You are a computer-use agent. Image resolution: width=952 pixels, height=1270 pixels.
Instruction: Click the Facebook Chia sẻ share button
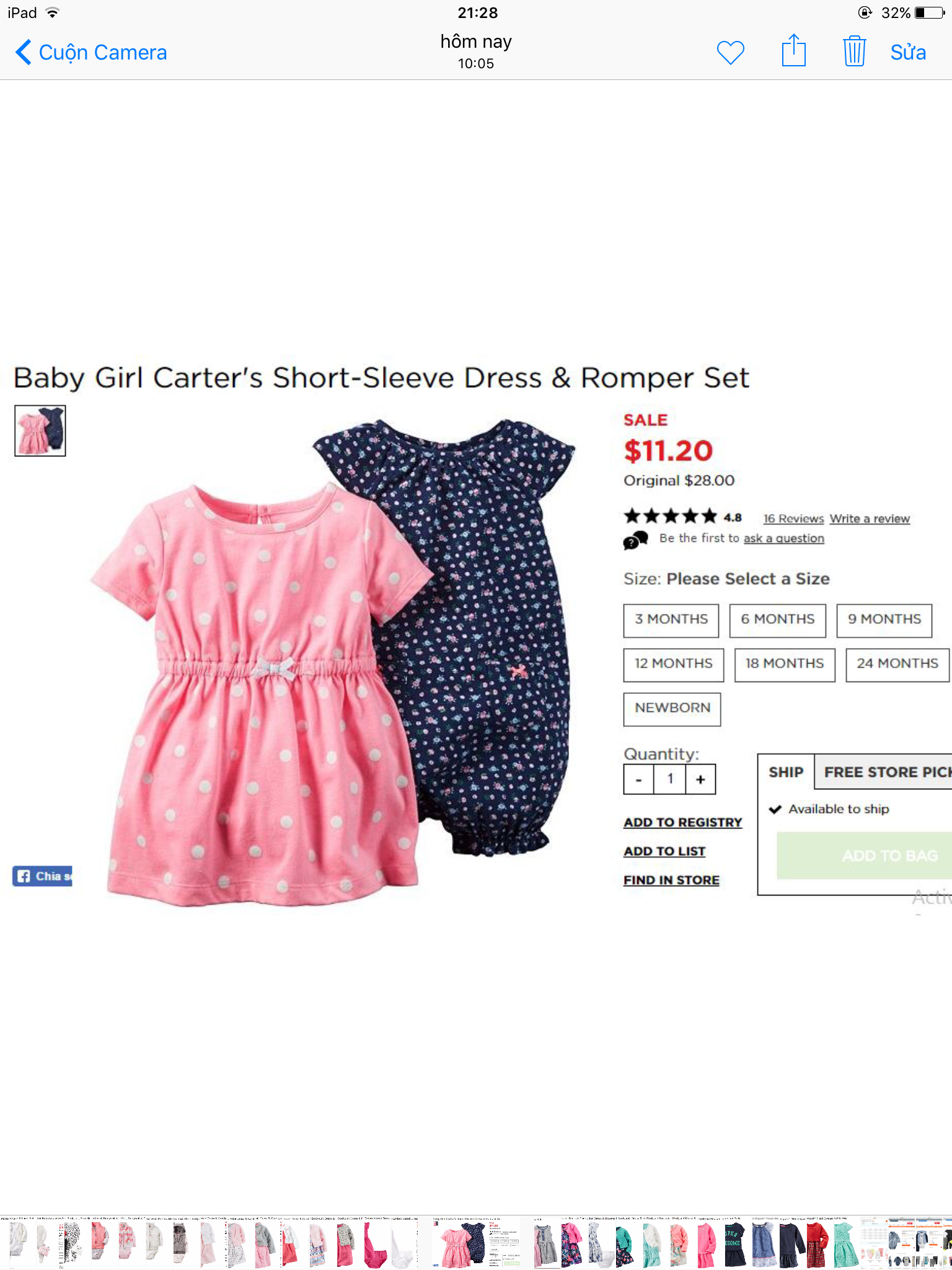click(x=42, y=876)
